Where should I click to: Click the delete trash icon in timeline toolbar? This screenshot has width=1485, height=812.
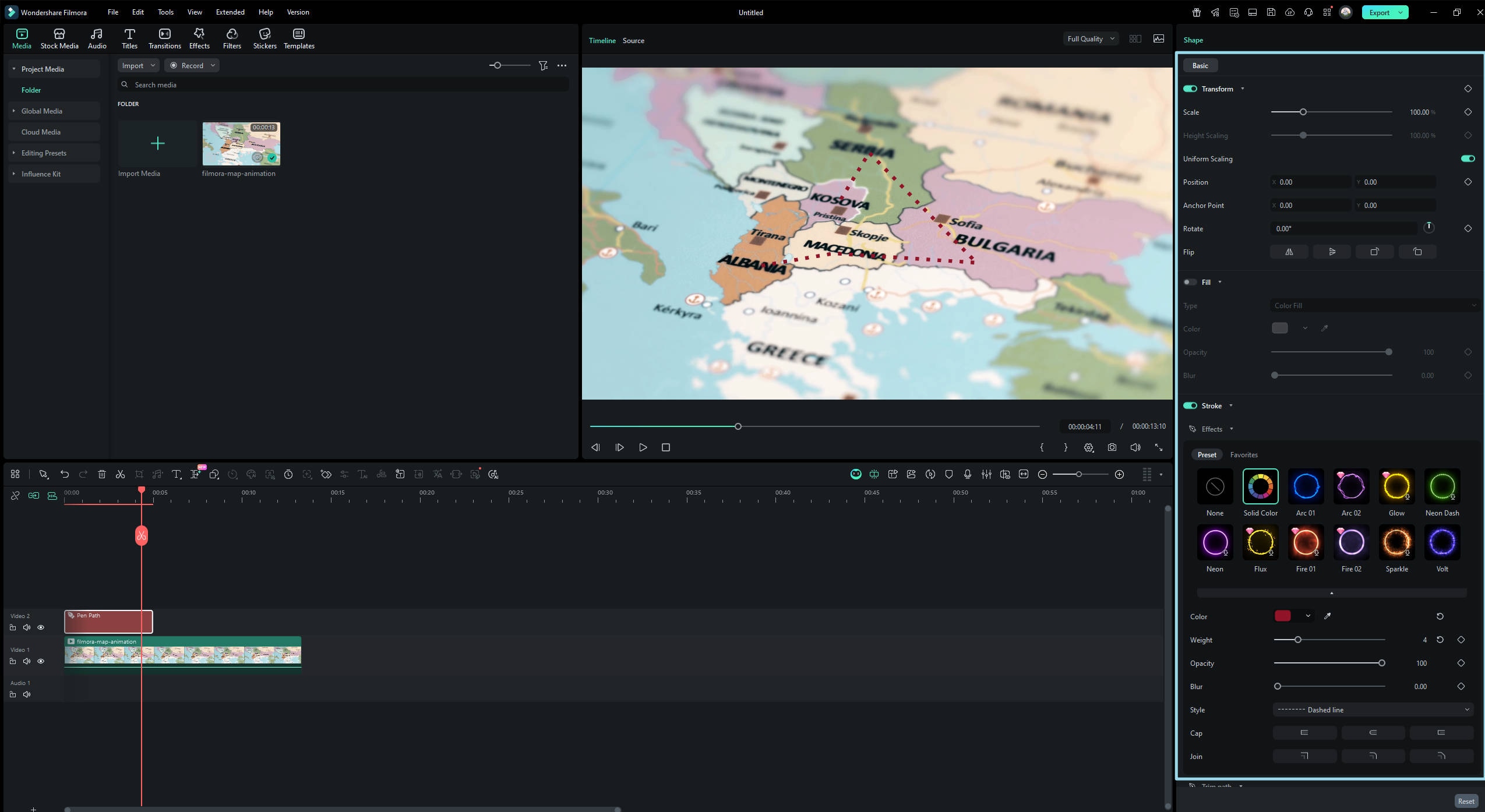point(102,474)
